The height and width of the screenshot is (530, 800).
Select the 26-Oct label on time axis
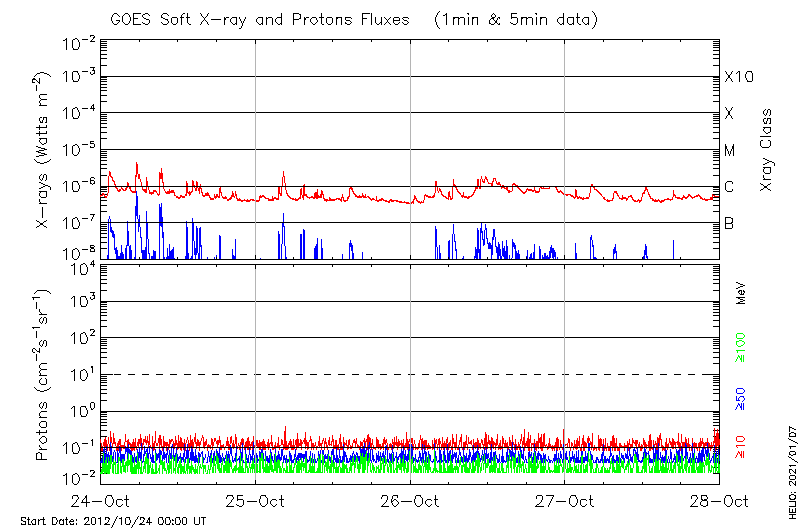(x=410, y=500)
